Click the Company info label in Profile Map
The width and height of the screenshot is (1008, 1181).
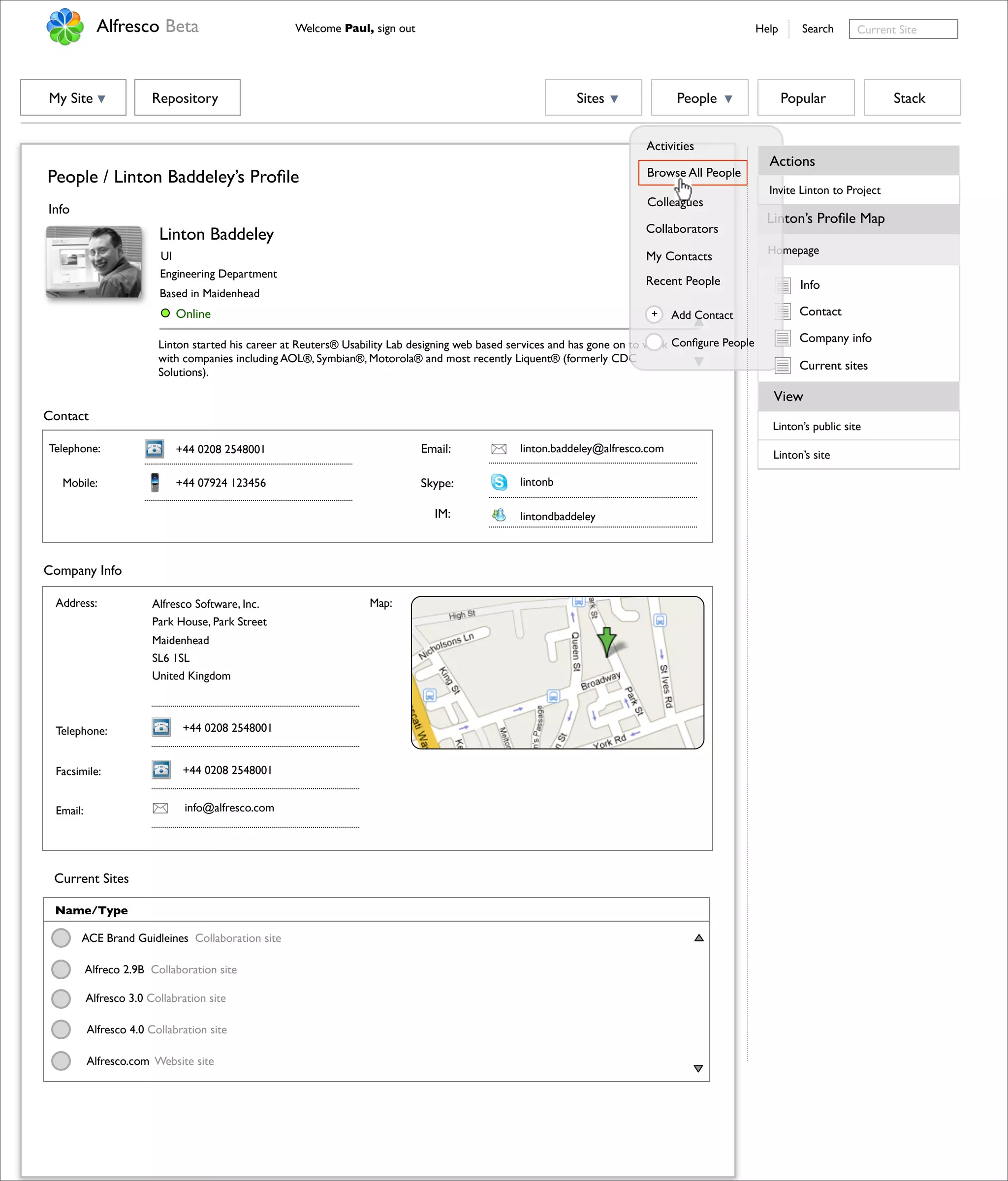coord(835,338)
